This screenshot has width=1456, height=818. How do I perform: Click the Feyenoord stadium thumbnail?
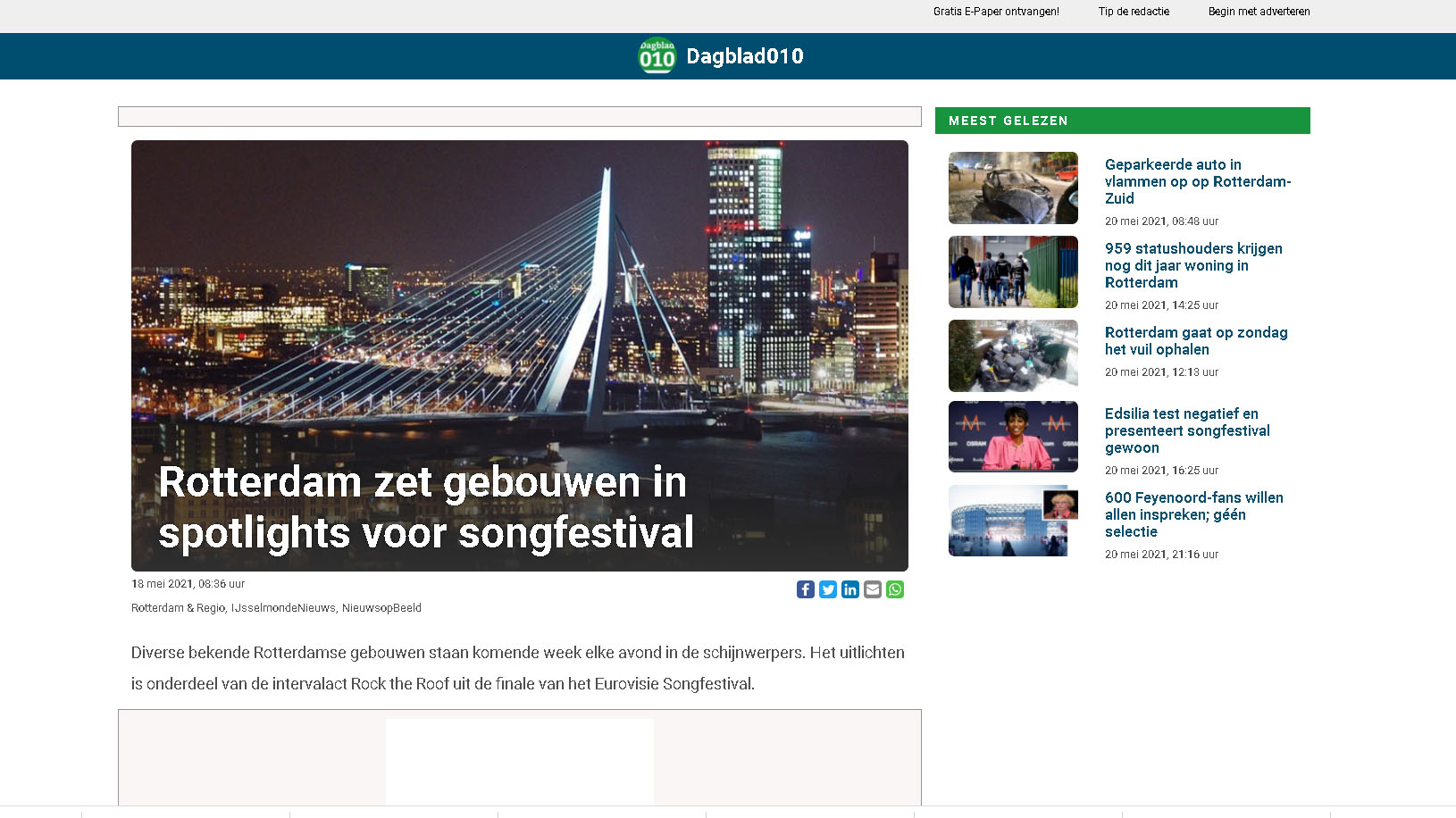(1013, 521)
